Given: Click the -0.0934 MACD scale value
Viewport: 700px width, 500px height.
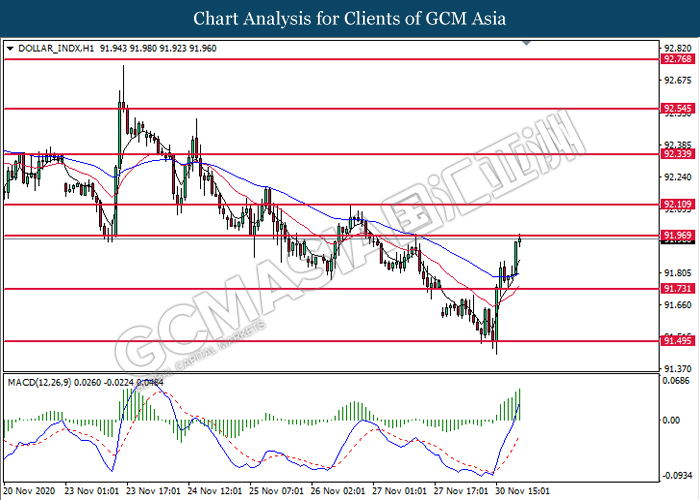Looking at the screenshot, I should [676, 475].
